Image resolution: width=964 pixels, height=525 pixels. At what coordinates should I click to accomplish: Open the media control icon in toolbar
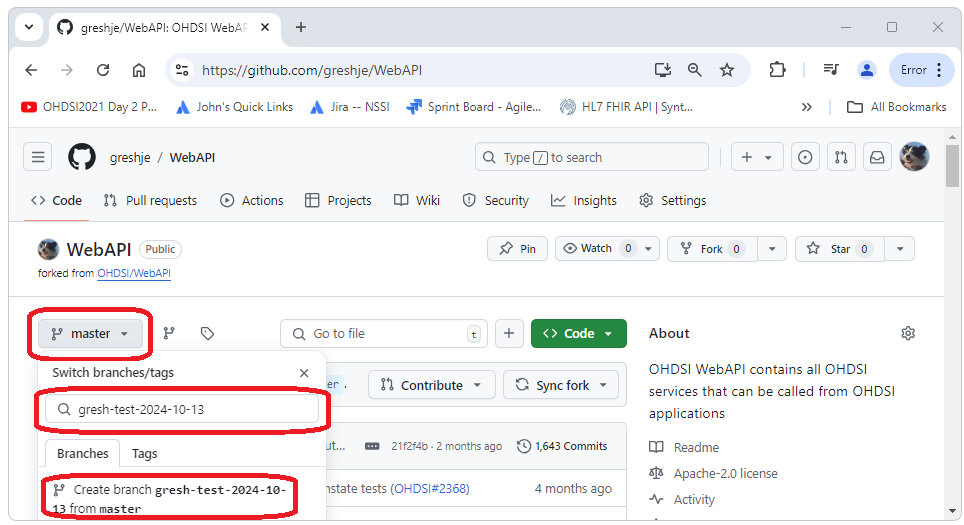click(831, 70)
